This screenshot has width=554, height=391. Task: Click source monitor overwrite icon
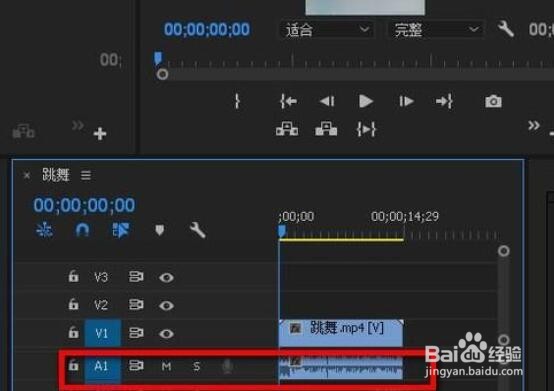(x=24, y=131)
